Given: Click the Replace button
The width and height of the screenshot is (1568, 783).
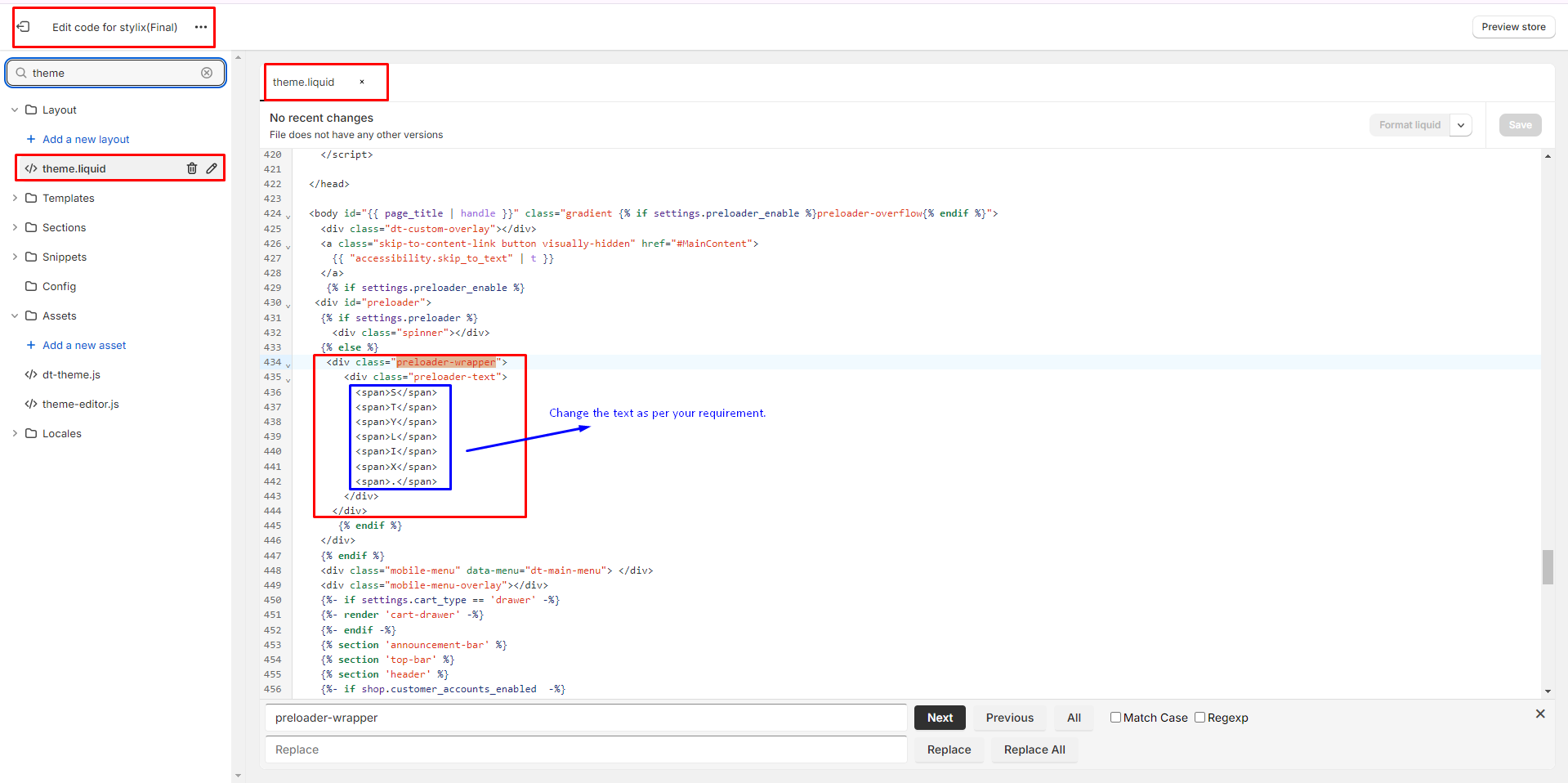Looking at the screenshot, I should [x=949, y=749].
